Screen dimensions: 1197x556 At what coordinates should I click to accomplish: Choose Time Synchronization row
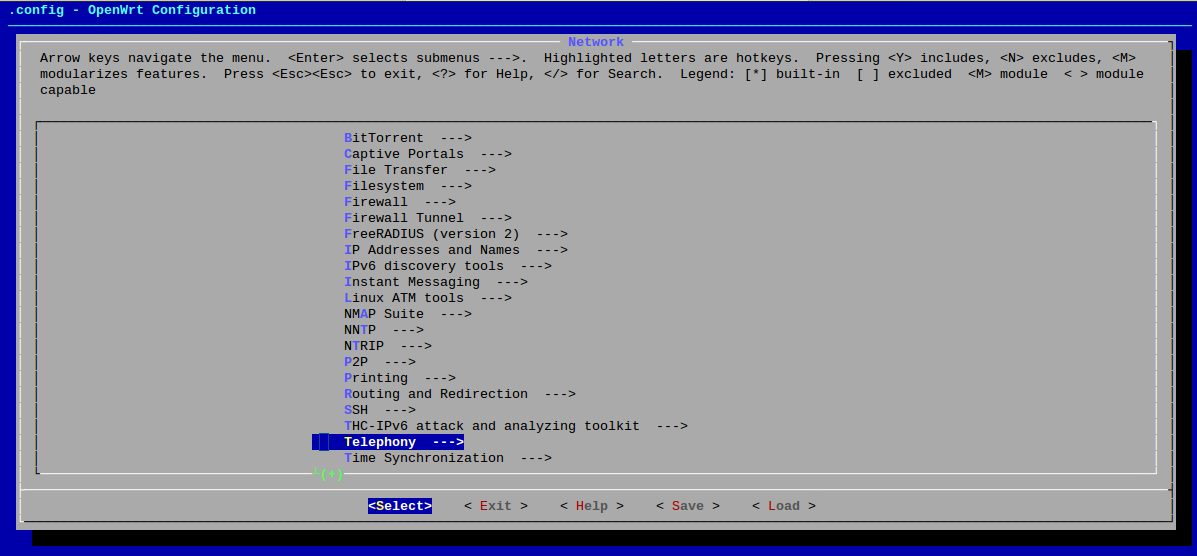(448, 459)
